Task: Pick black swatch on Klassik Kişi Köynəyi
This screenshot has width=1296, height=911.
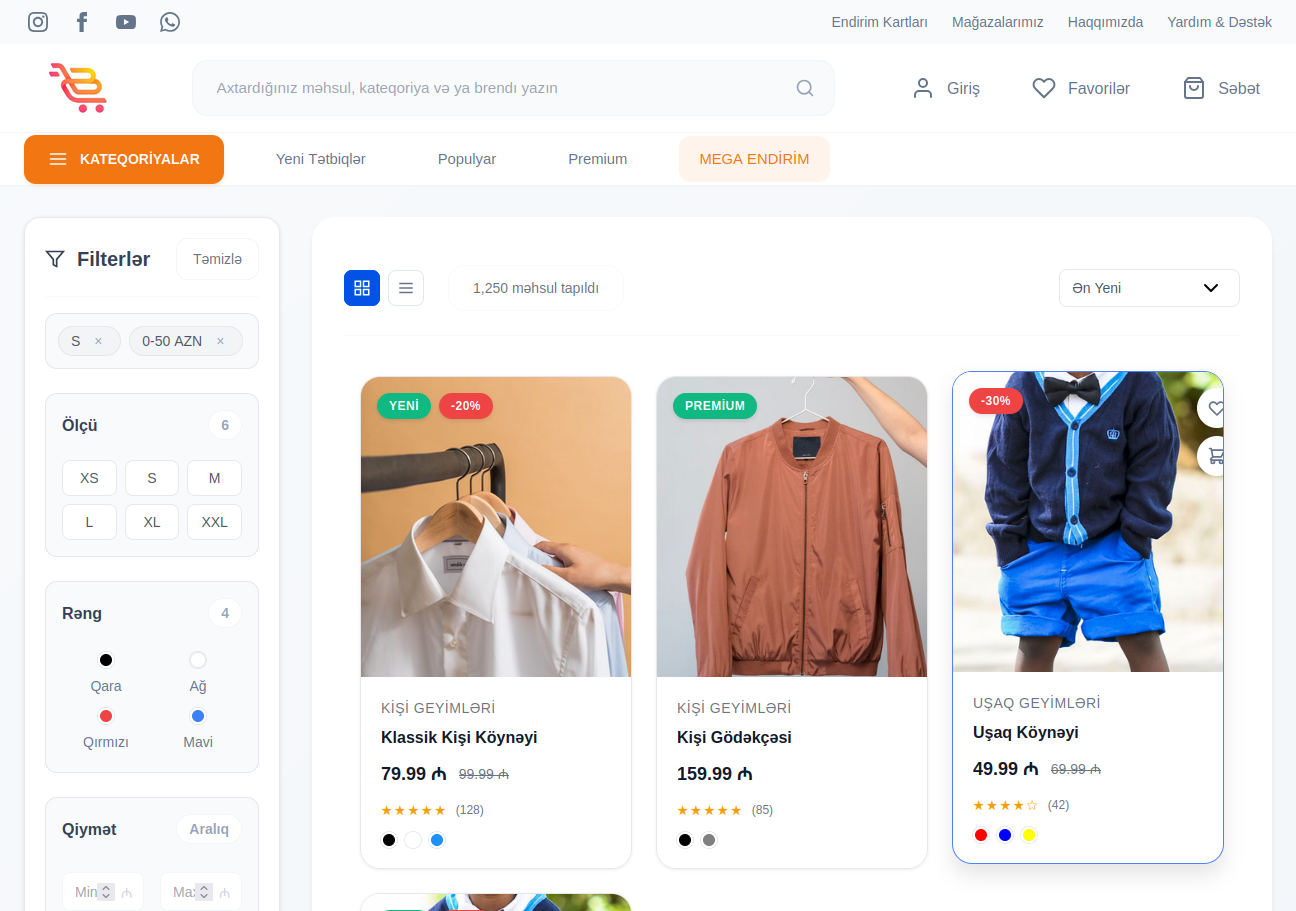Action: (389, 840)
